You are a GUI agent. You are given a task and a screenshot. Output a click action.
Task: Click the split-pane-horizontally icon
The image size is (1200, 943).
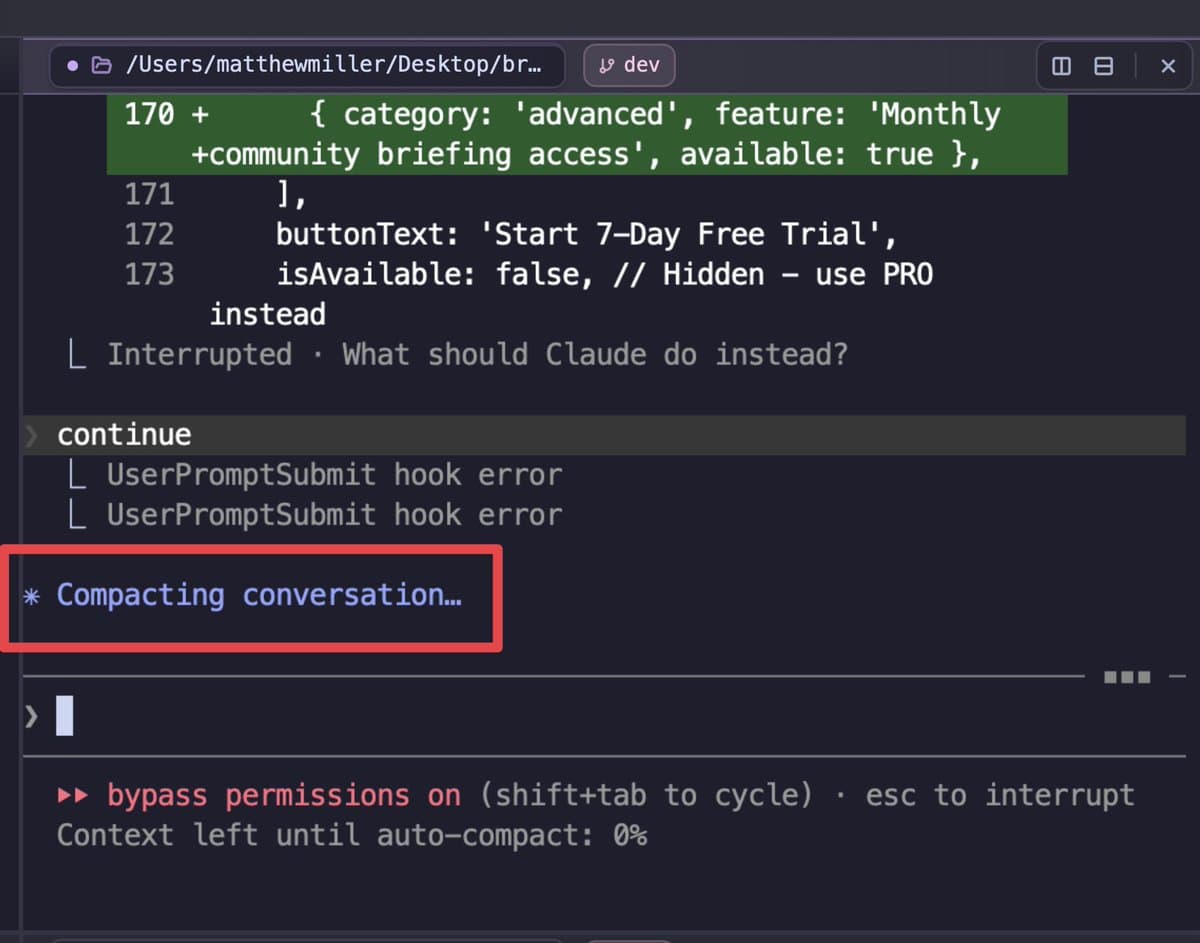[x=1102, y=65]
